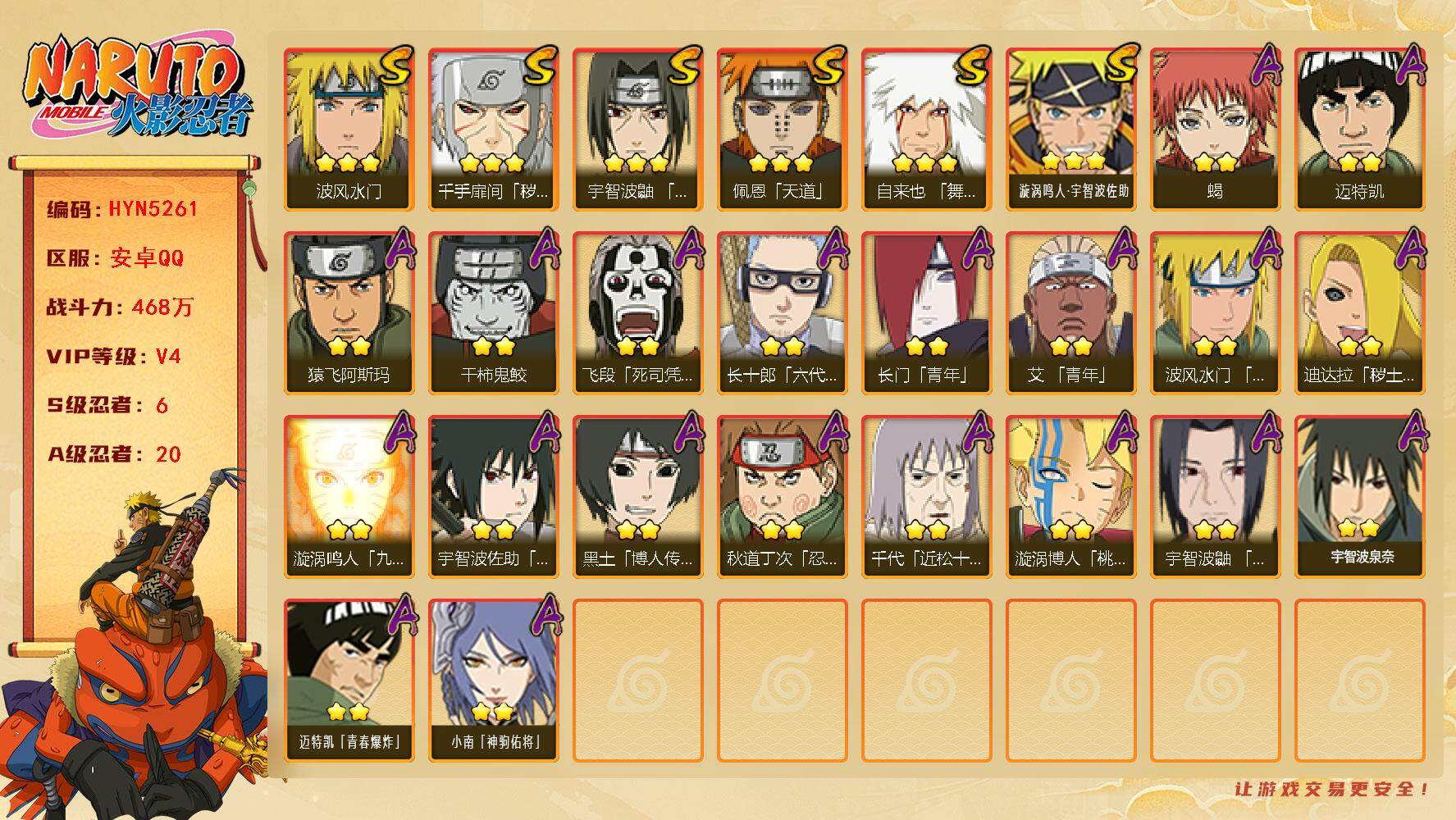Select the 猿飞阿斯玛 ninja card
Viewport: 1456px width, 820px height.
[x=349, y=313]
